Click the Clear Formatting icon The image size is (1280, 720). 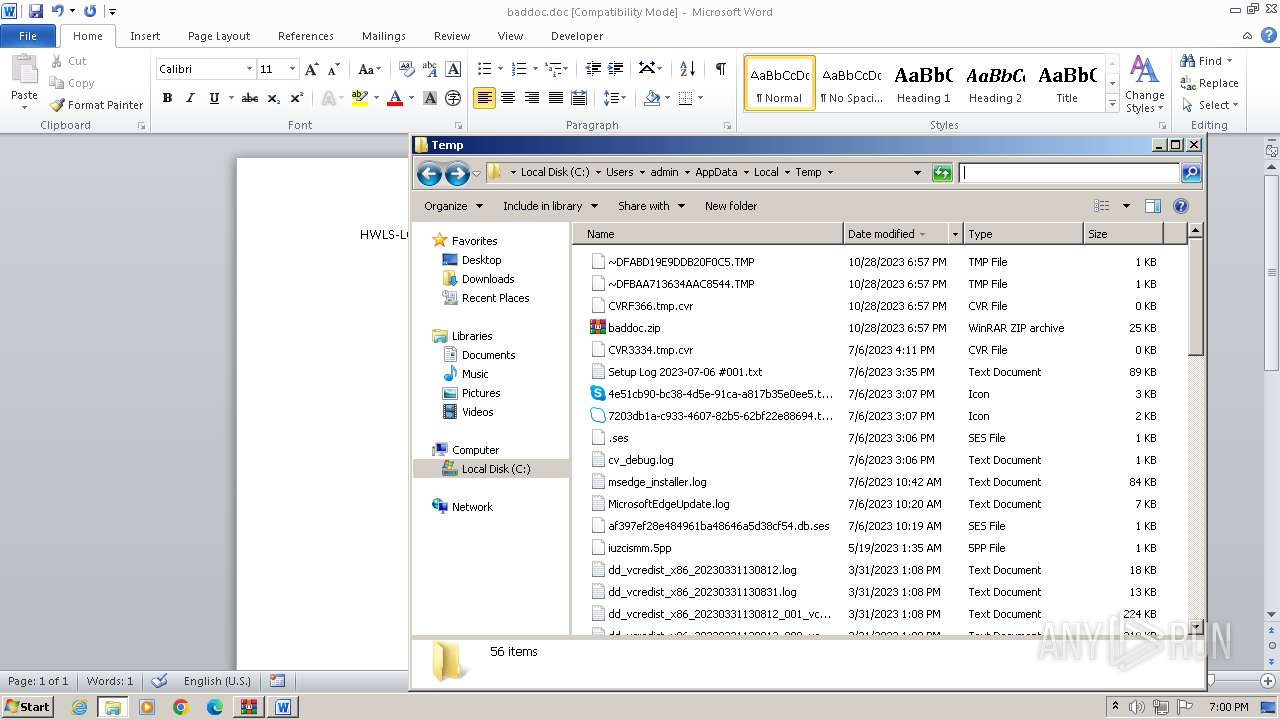coord(407,69)
